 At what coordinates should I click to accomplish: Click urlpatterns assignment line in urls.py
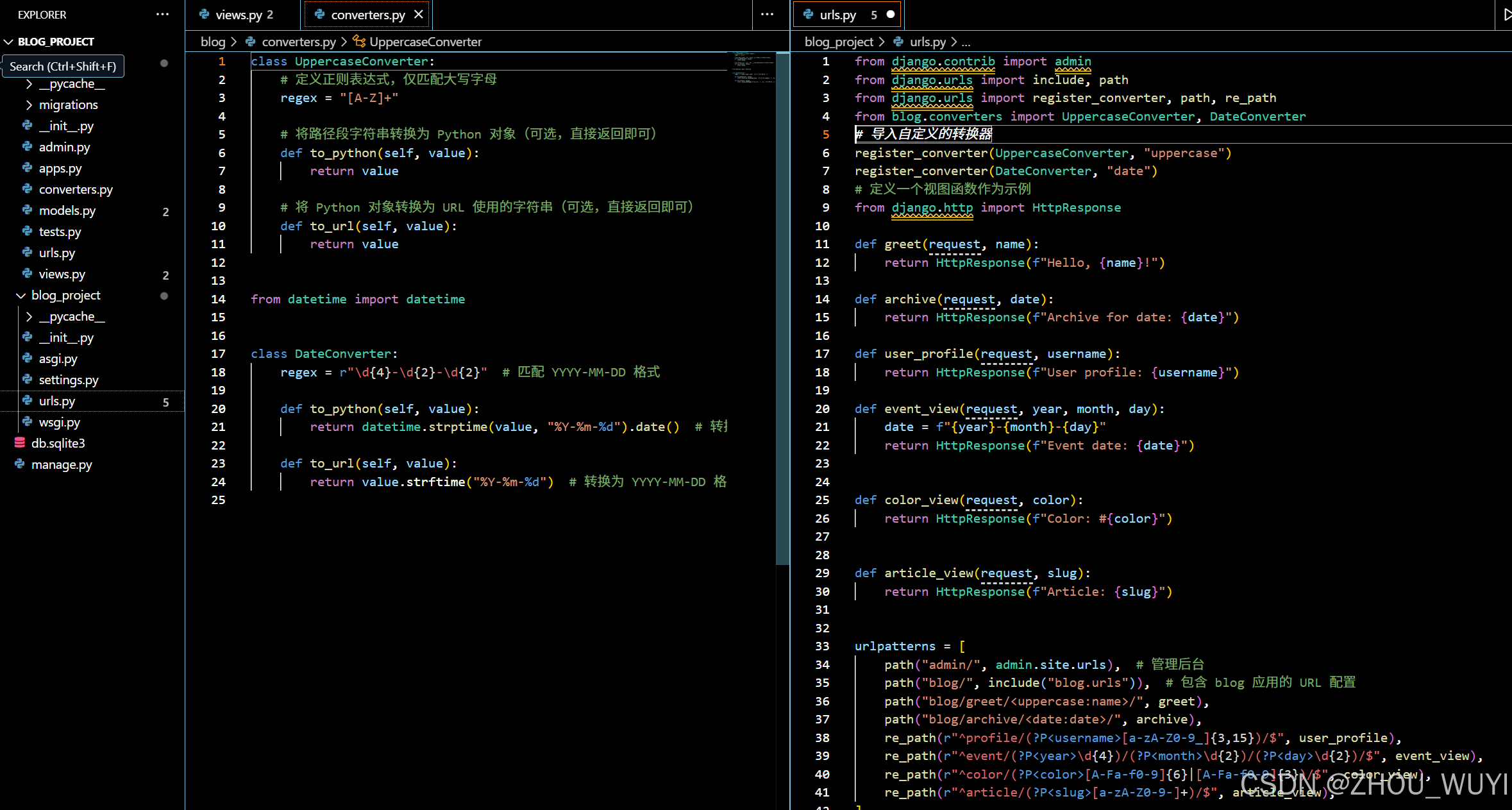(x=910, y=646)
